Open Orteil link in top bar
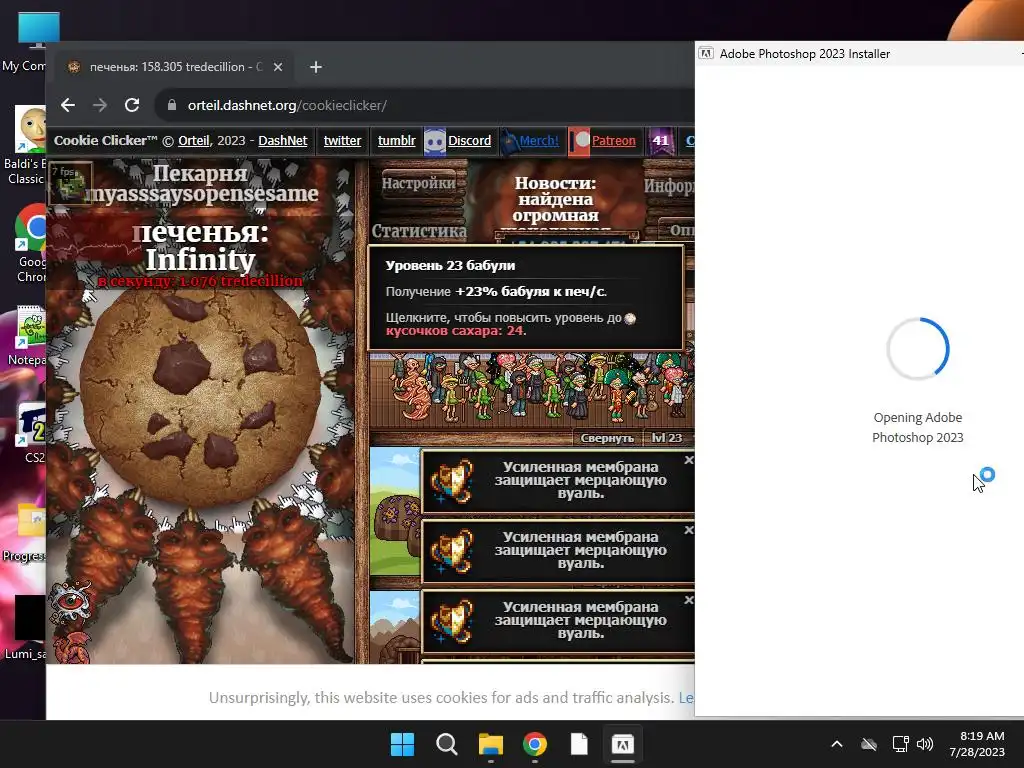Screen dimensions: 1024x768 click(x=194, y=140)
